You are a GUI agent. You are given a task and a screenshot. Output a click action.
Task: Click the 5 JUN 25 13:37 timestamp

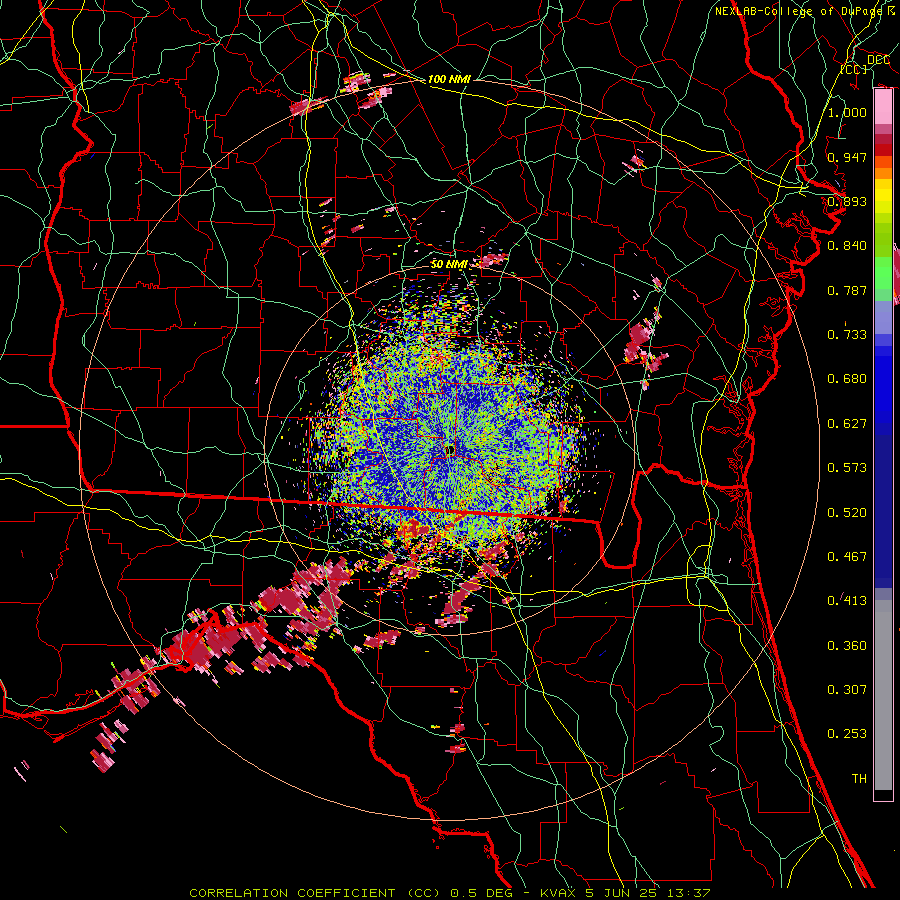pos(648,893)
